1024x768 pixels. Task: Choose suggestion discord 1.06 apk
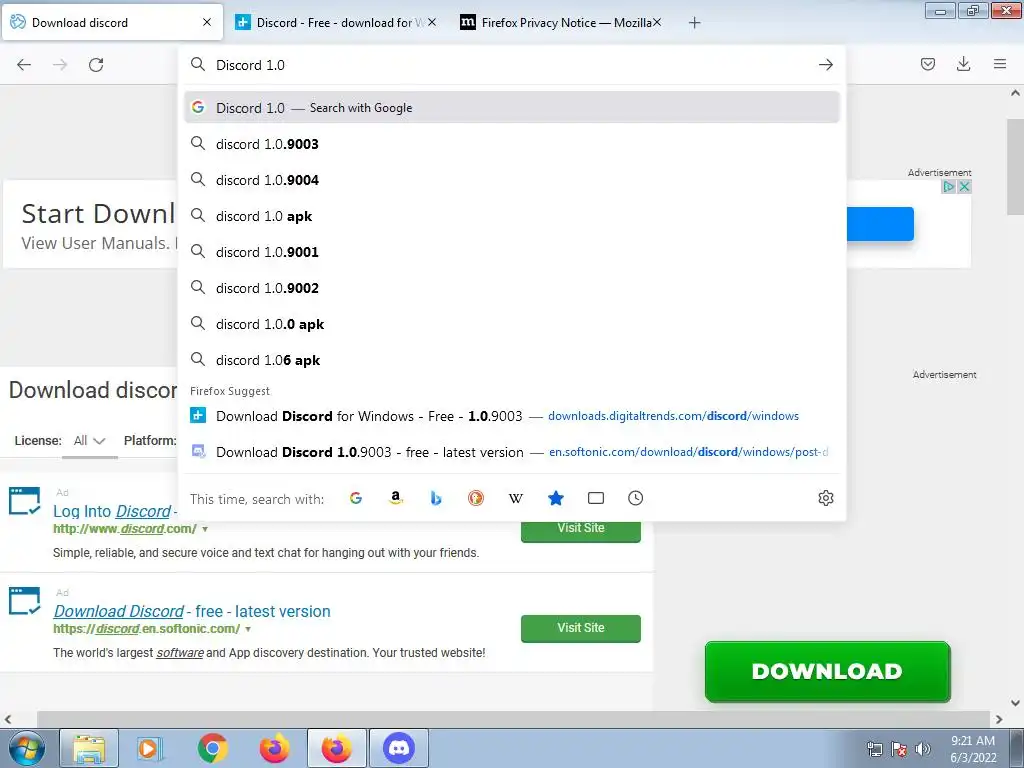pyautogui.click(x=512, y=360)
